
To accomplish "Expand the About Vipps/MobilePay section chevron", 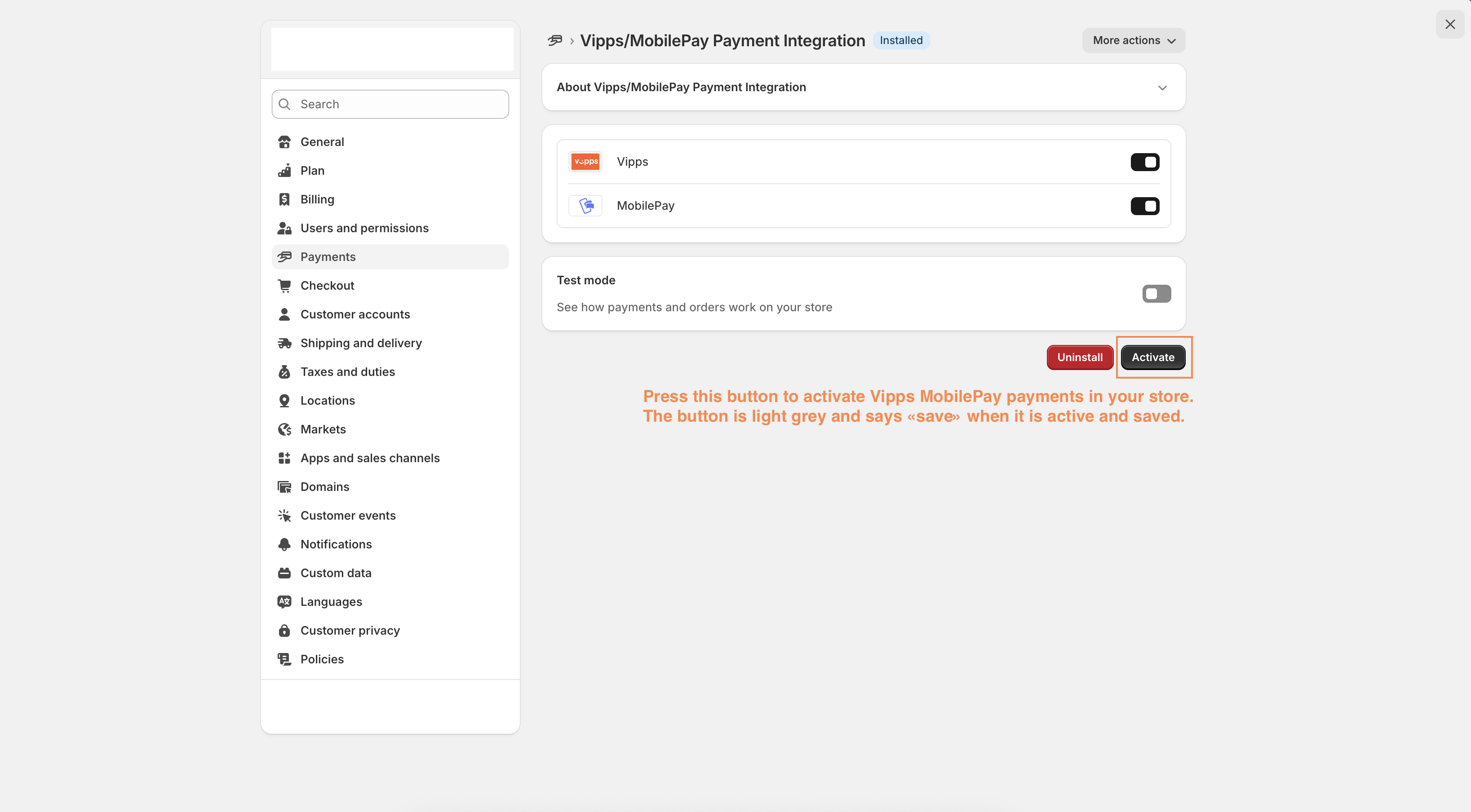I will pos(1162,88).
